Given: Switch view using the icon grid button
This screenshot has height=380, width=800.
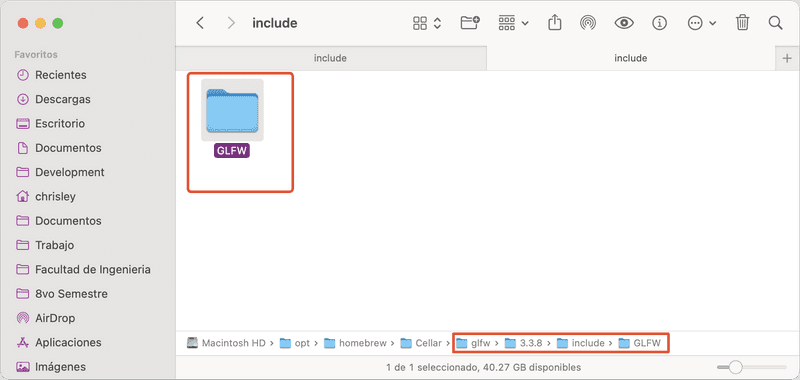Looking at the screenshot, I should point(427,23).
